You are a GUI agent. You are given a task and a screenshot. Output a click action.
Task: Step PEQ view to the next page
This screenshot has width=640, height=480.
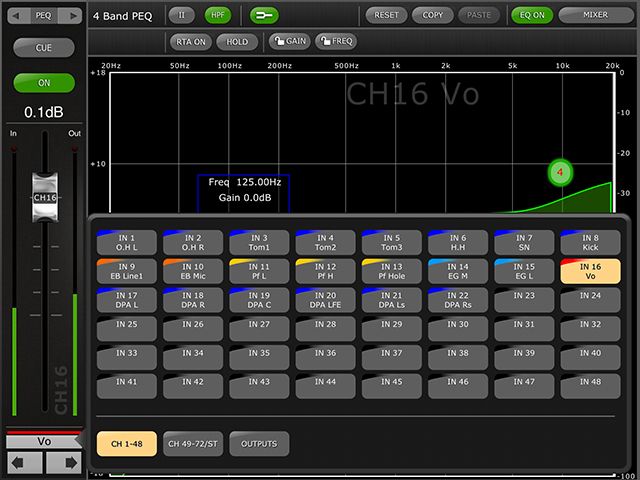point(73,15)
